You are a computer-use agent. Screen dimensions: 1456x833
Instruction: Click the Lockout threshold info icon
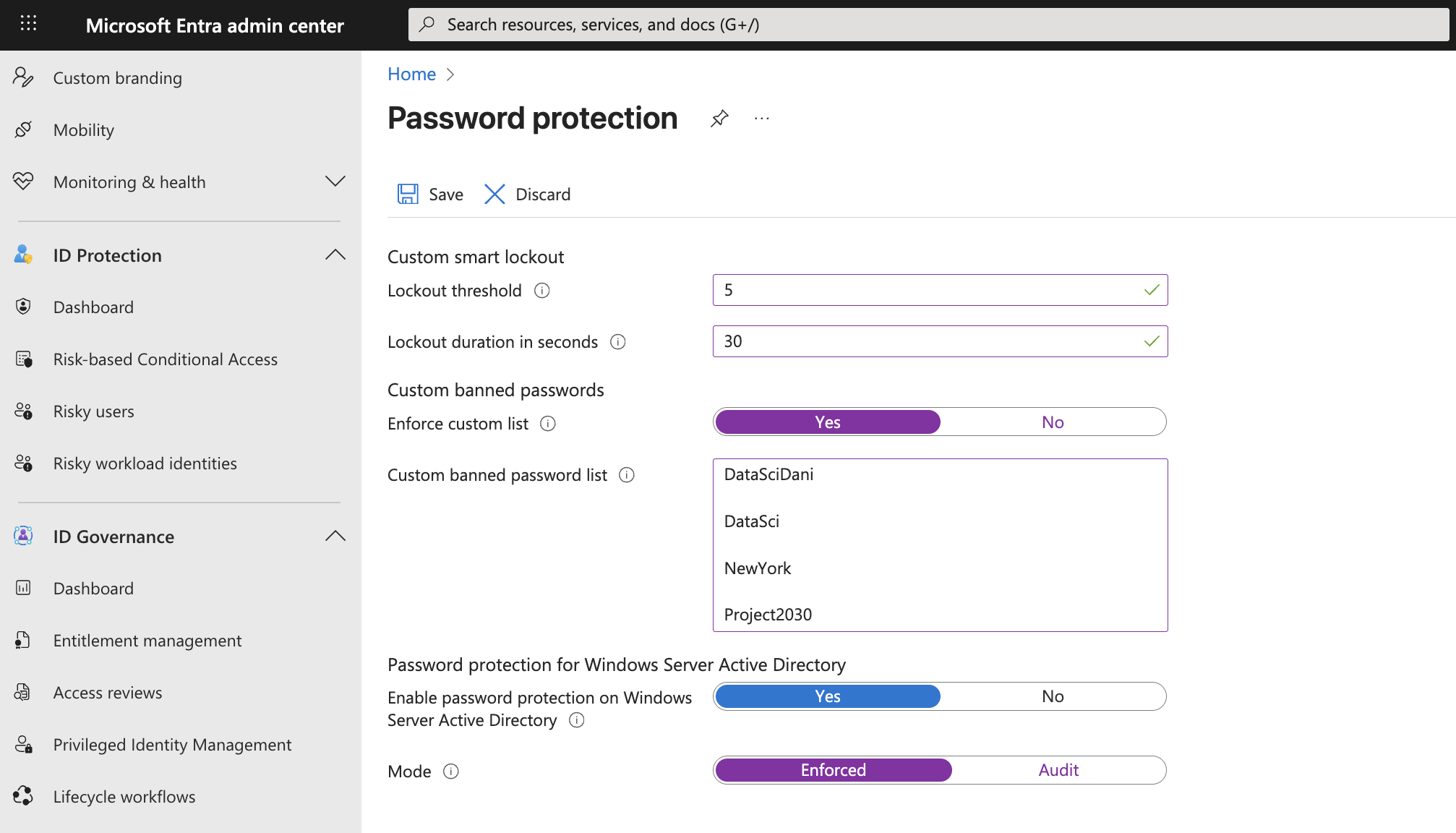point(541,291)
